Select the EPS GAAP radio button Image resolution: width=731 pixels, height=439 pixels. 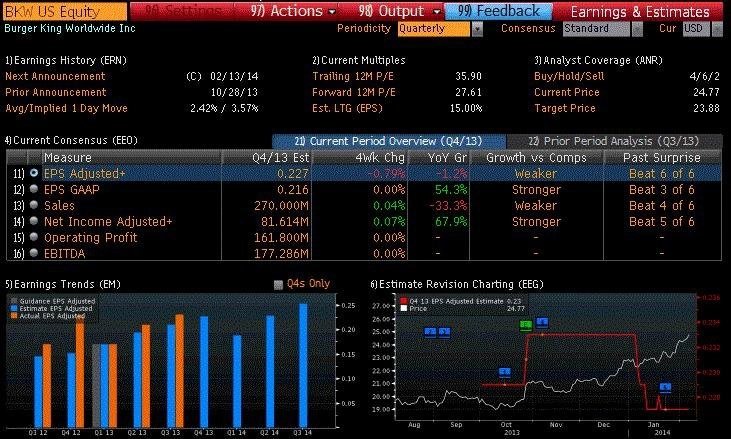34,189
